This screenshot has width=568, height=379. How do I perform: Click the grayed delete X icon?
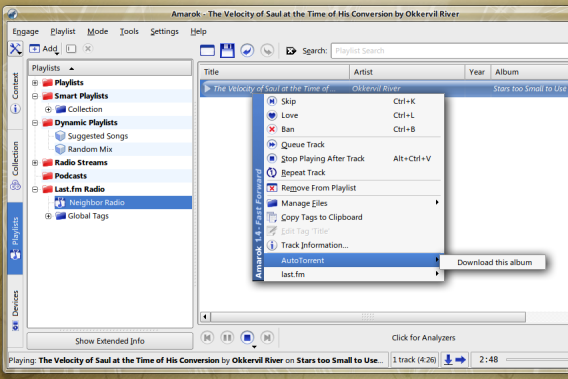(x=88, y=48)
